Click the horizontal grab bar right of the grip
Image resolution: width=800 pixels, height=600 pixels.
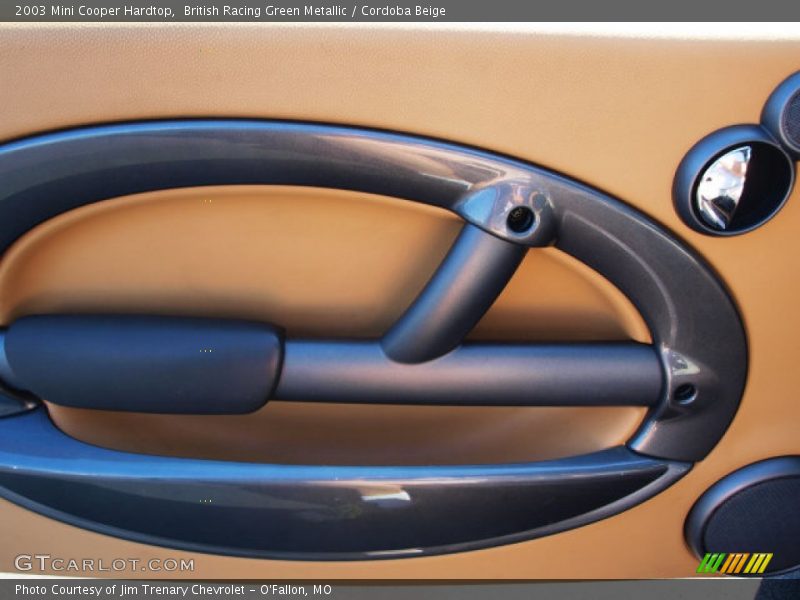click(x=470, y=373)
